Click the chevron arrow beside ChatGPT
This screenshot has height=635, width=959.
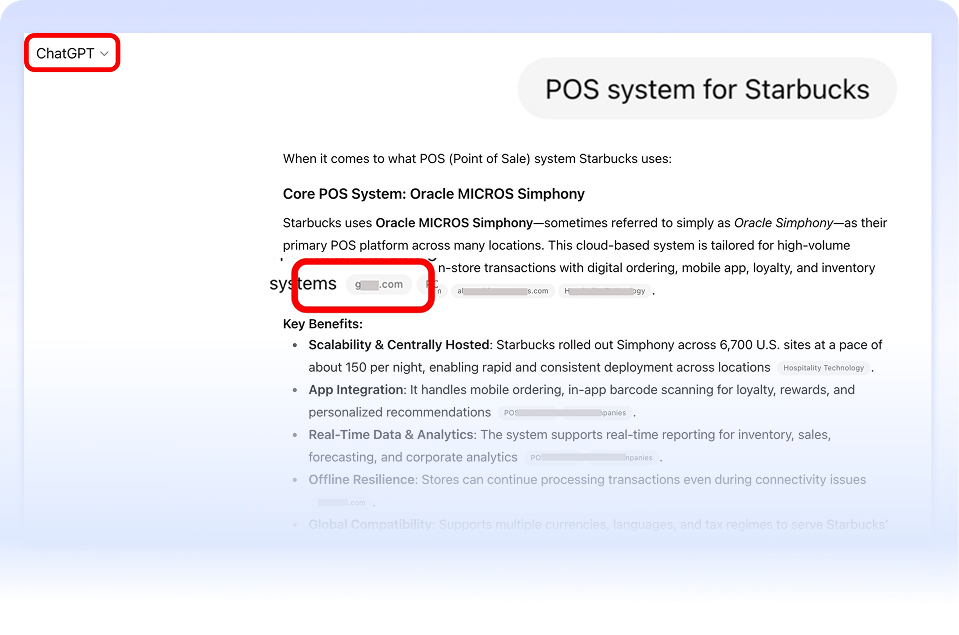tap(105, 54)
